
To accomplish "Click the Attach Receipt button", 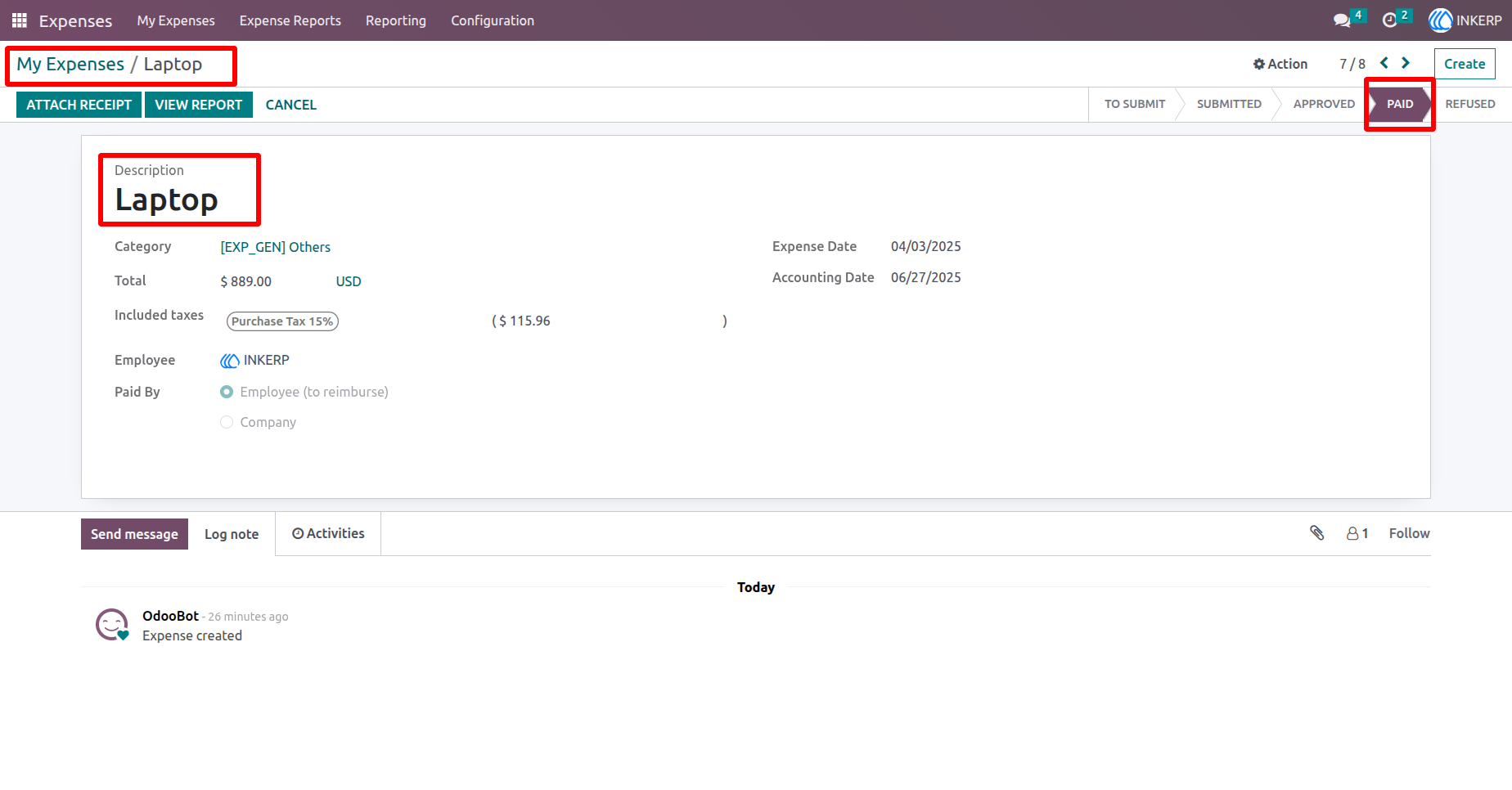I will click(x=79, y=105).
